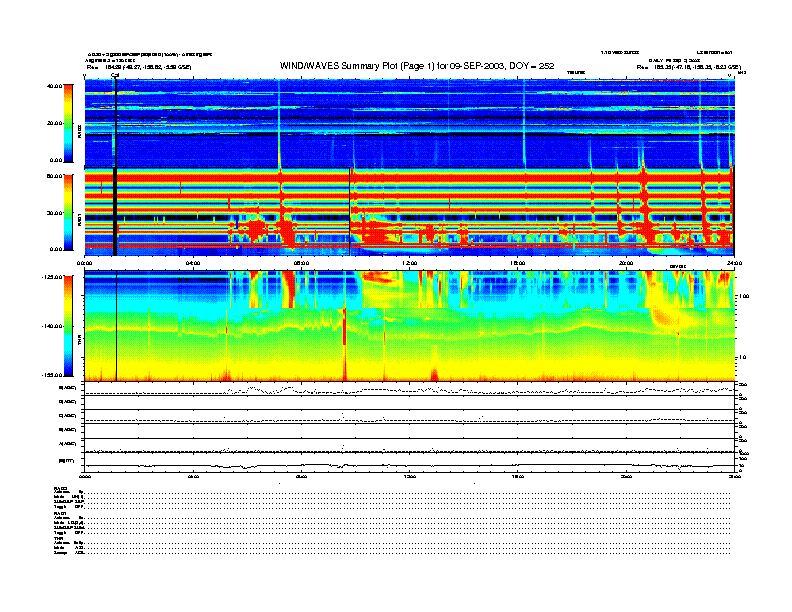Click the 12:00 time tick below the RAD1 panel

tap(409, 263)
